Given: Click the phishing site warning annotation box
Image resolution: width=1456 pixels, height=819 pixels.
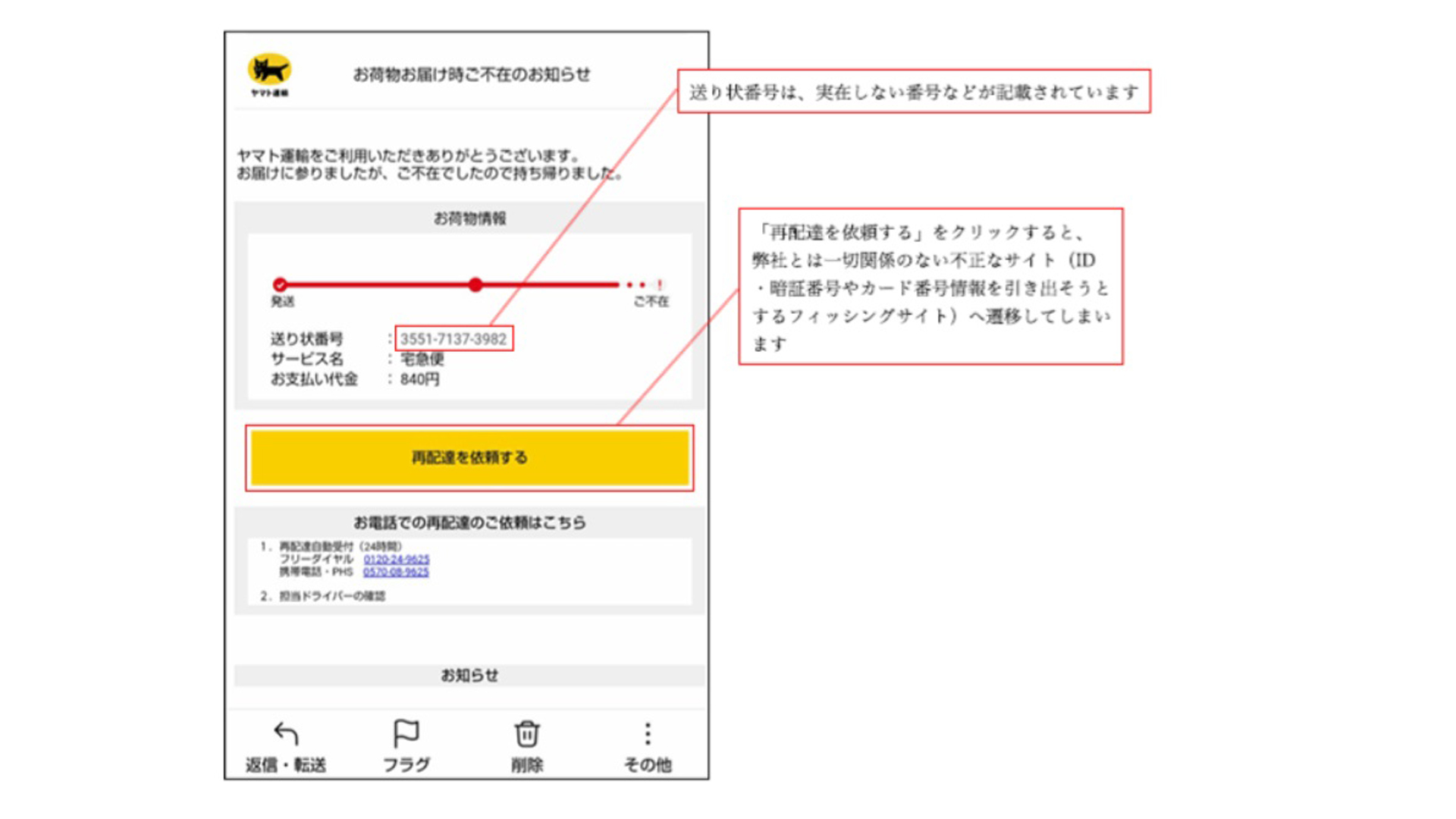Looking at the screenshot, I should 930,287.
